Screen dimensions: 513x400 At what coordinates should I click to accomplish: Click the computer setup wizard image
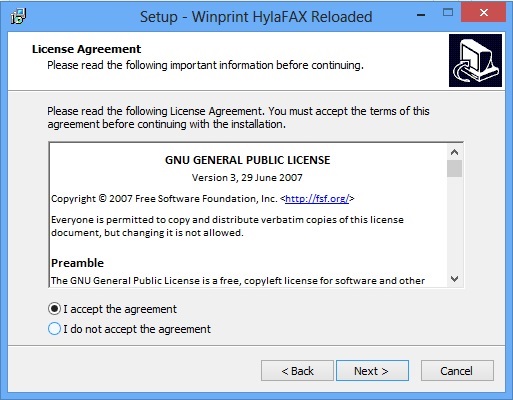coord(475,60)
